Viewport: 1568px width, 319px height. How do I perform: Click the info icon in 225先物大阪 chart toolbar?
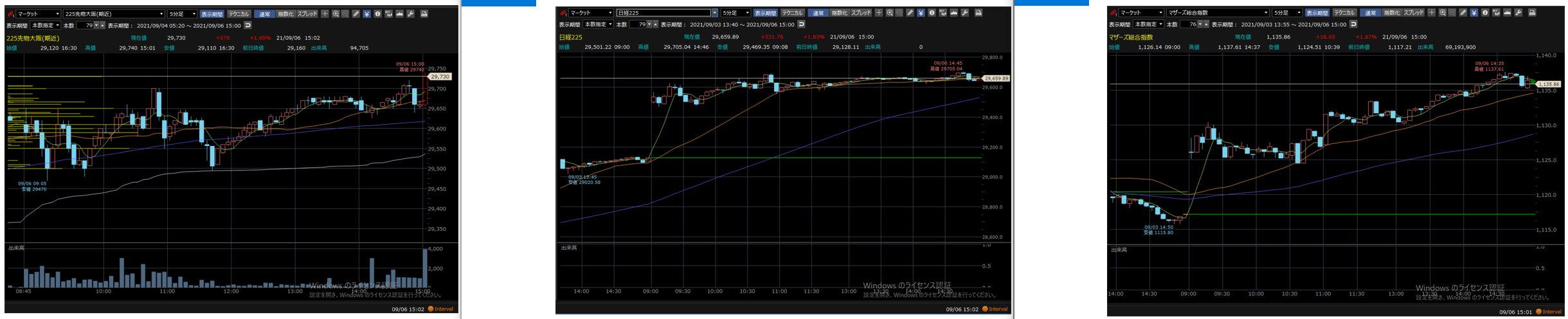[377, 14]
